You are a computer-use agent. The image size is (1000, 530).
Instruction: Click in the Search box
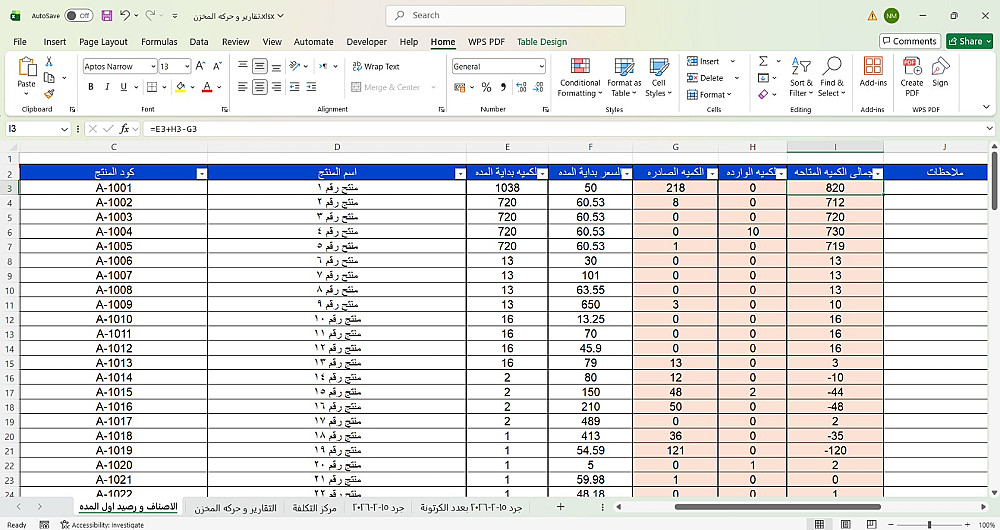coord(506,15)
